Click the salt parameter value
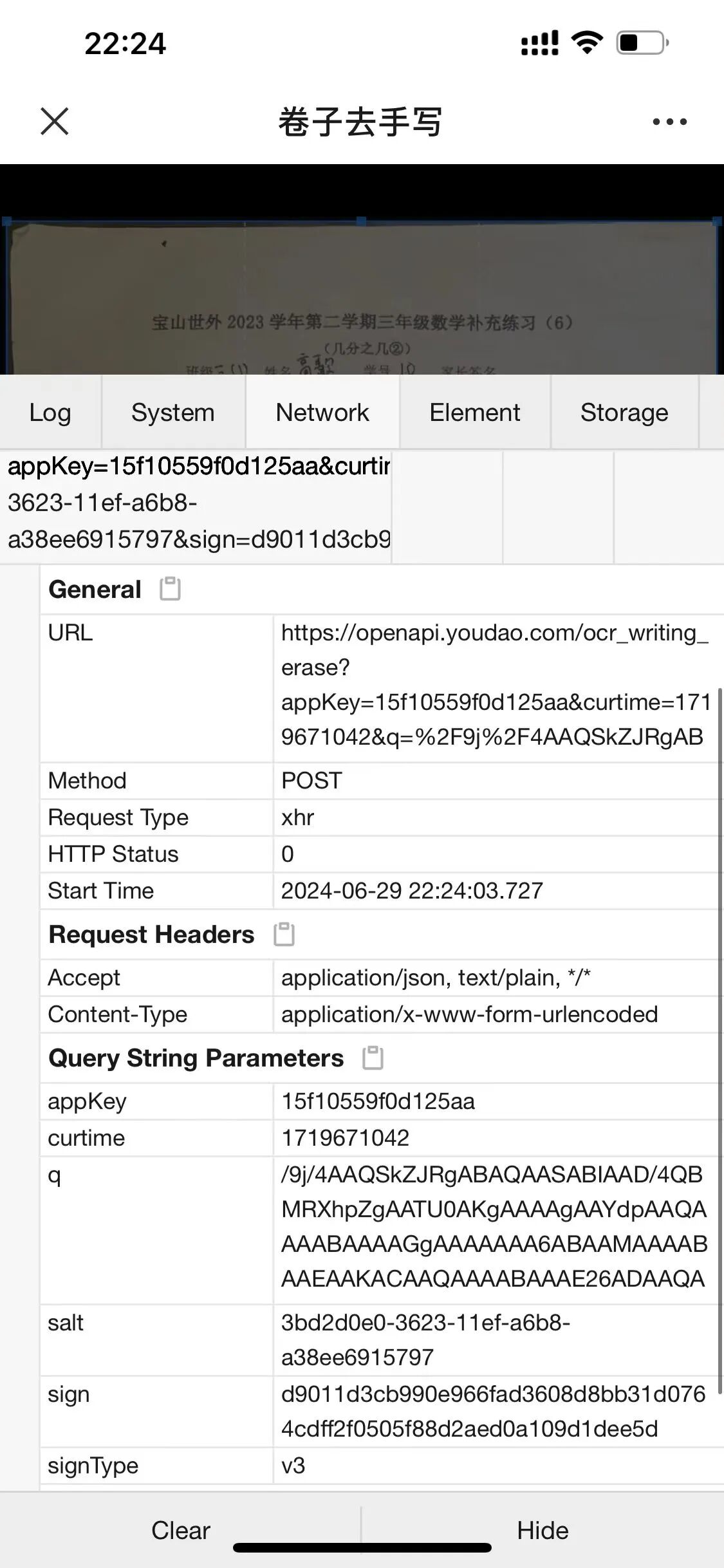 [425, 1340]
